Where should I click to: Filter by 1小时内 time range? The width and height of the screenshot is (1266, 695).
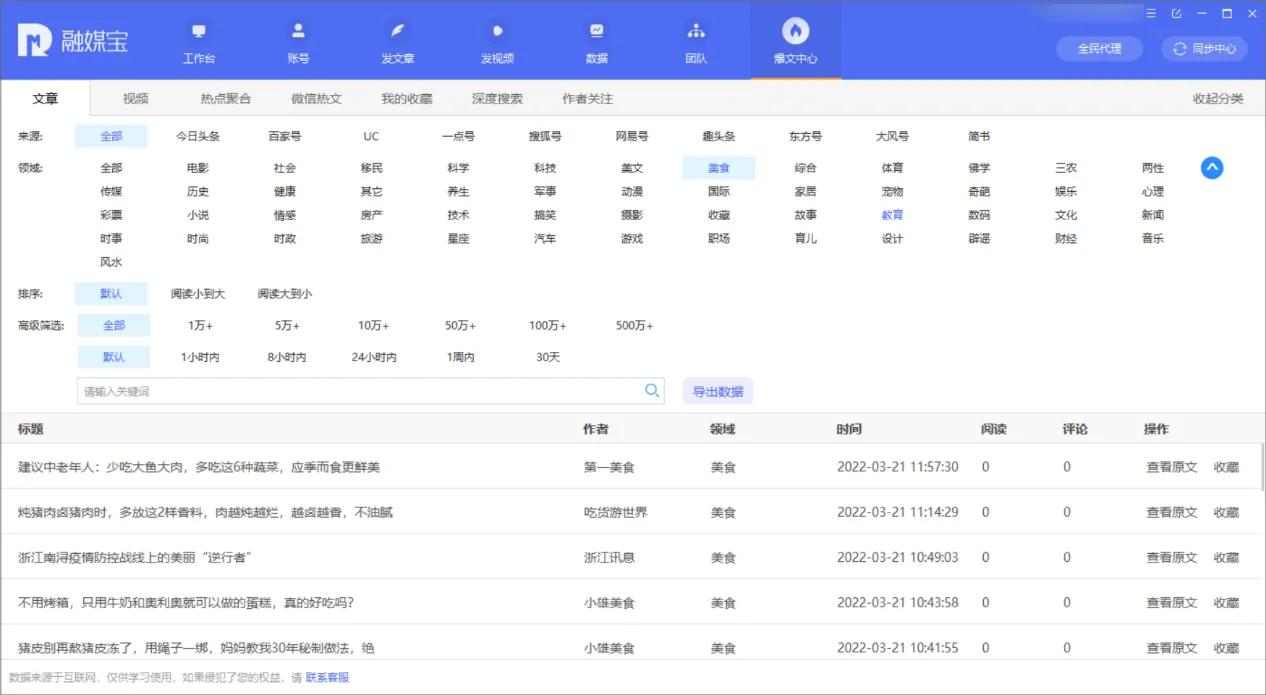coord(202,357)
